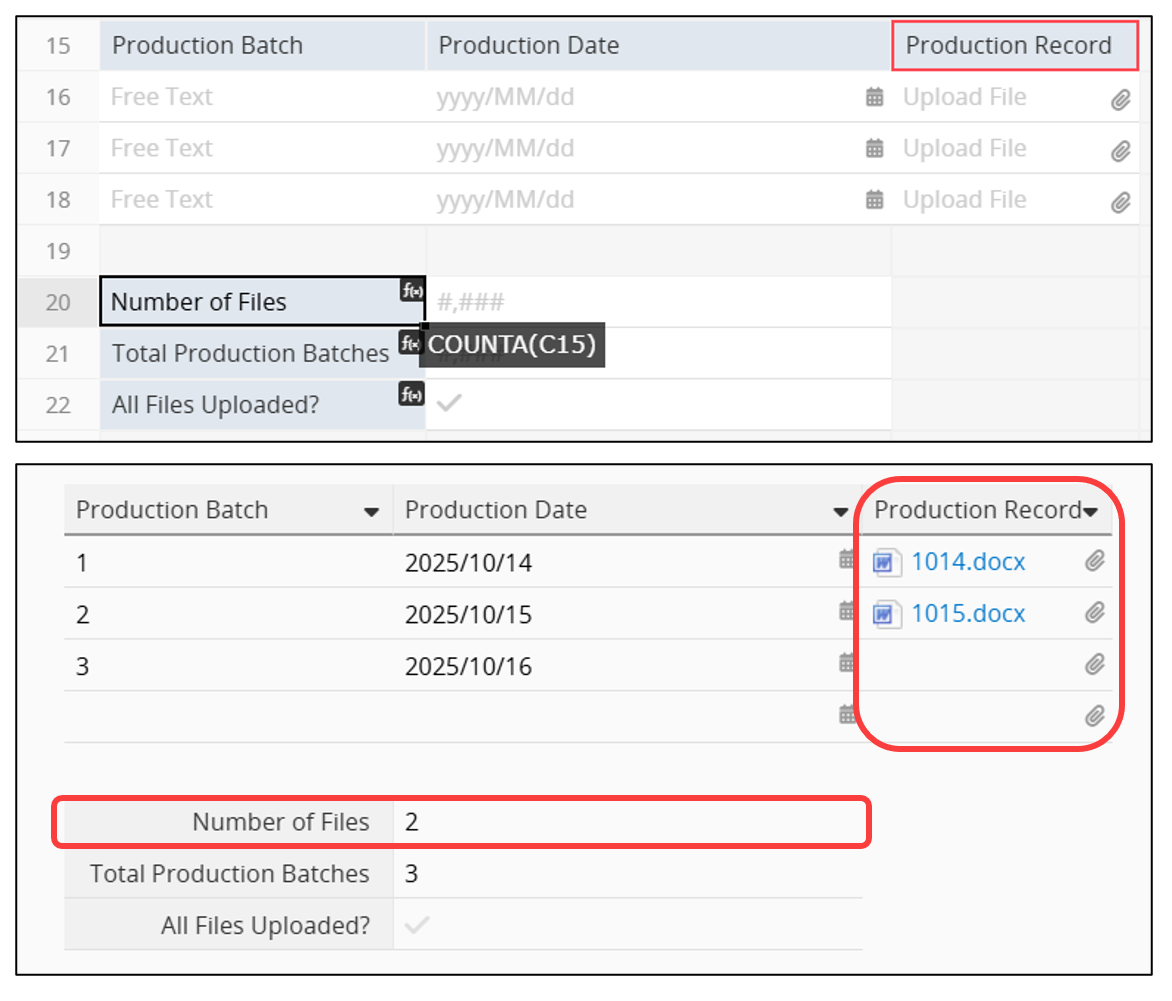Toggle All Files Uploaded checkmark in form view
Screen dimensions: 1172x1001
(x=417, y=925)
